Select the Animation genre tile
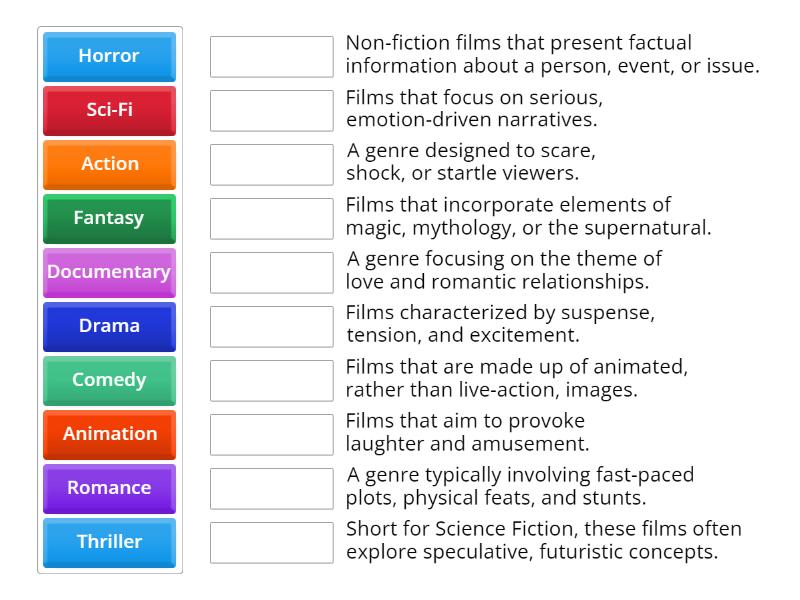This screenshot has width=800, height=600. (109, 434)
